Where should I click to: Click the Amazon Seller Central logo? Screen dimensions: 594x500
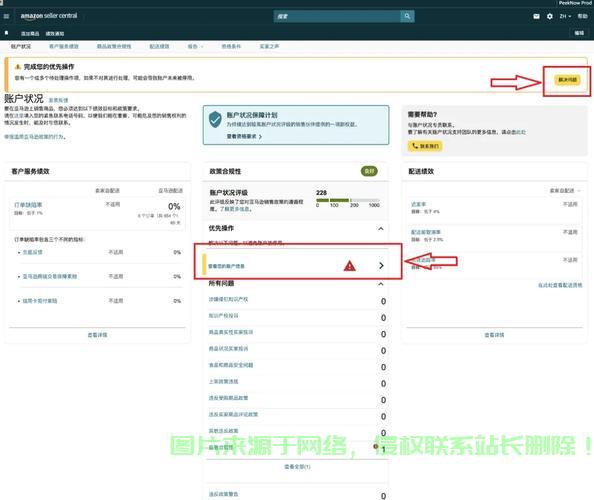[49, 16]
